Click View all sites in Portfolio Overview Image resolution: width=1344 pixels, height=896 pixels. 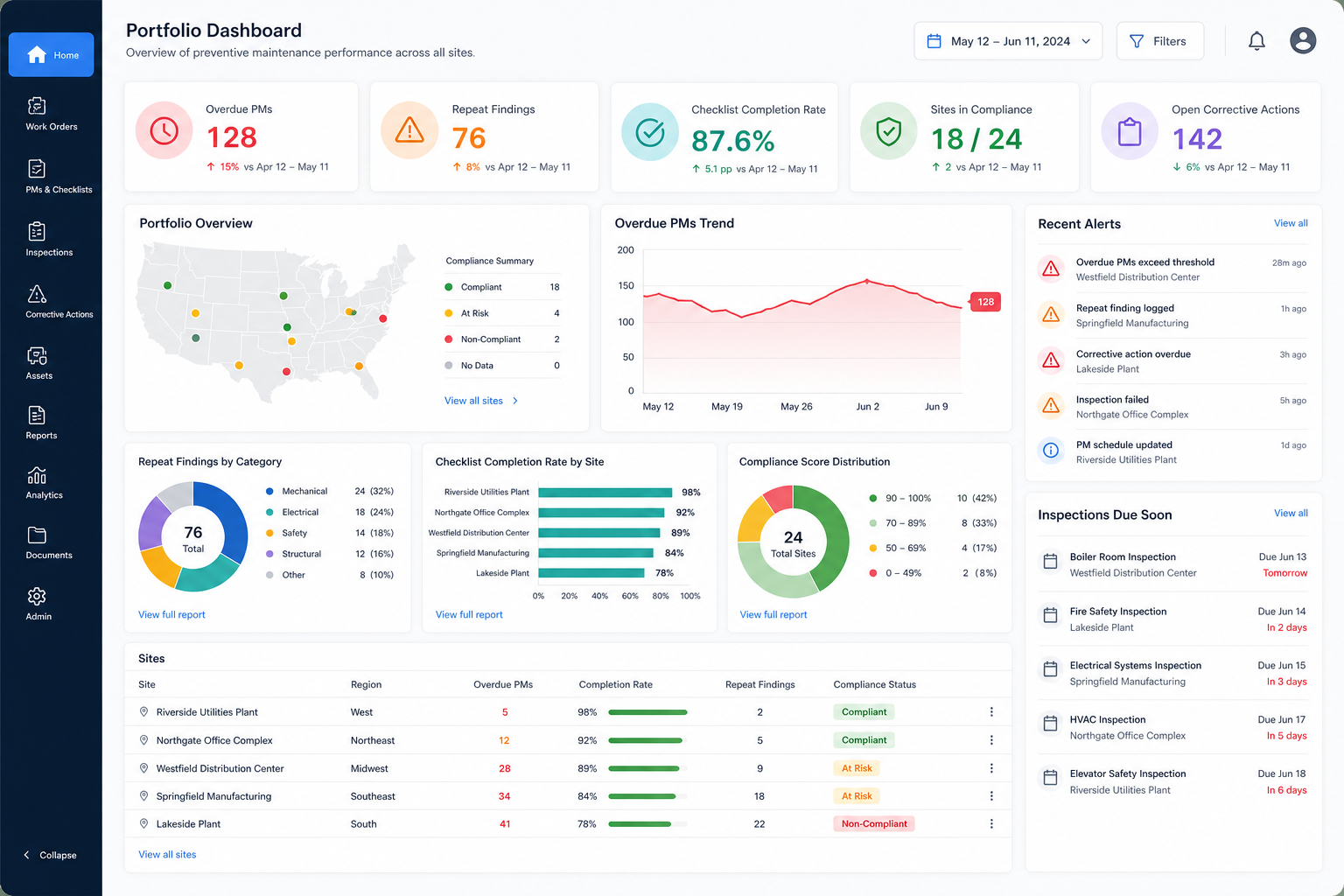[x=481, y=401]
